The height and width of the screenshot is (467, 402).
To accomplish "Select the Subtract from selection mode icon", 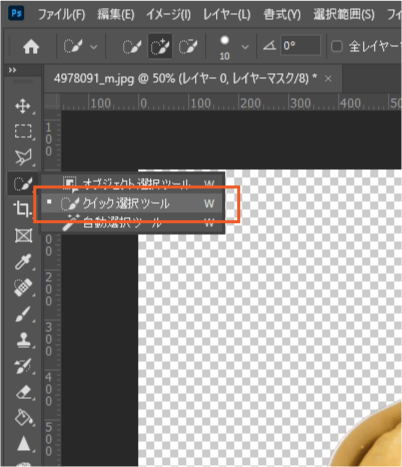I will click(x=188, y=46).
